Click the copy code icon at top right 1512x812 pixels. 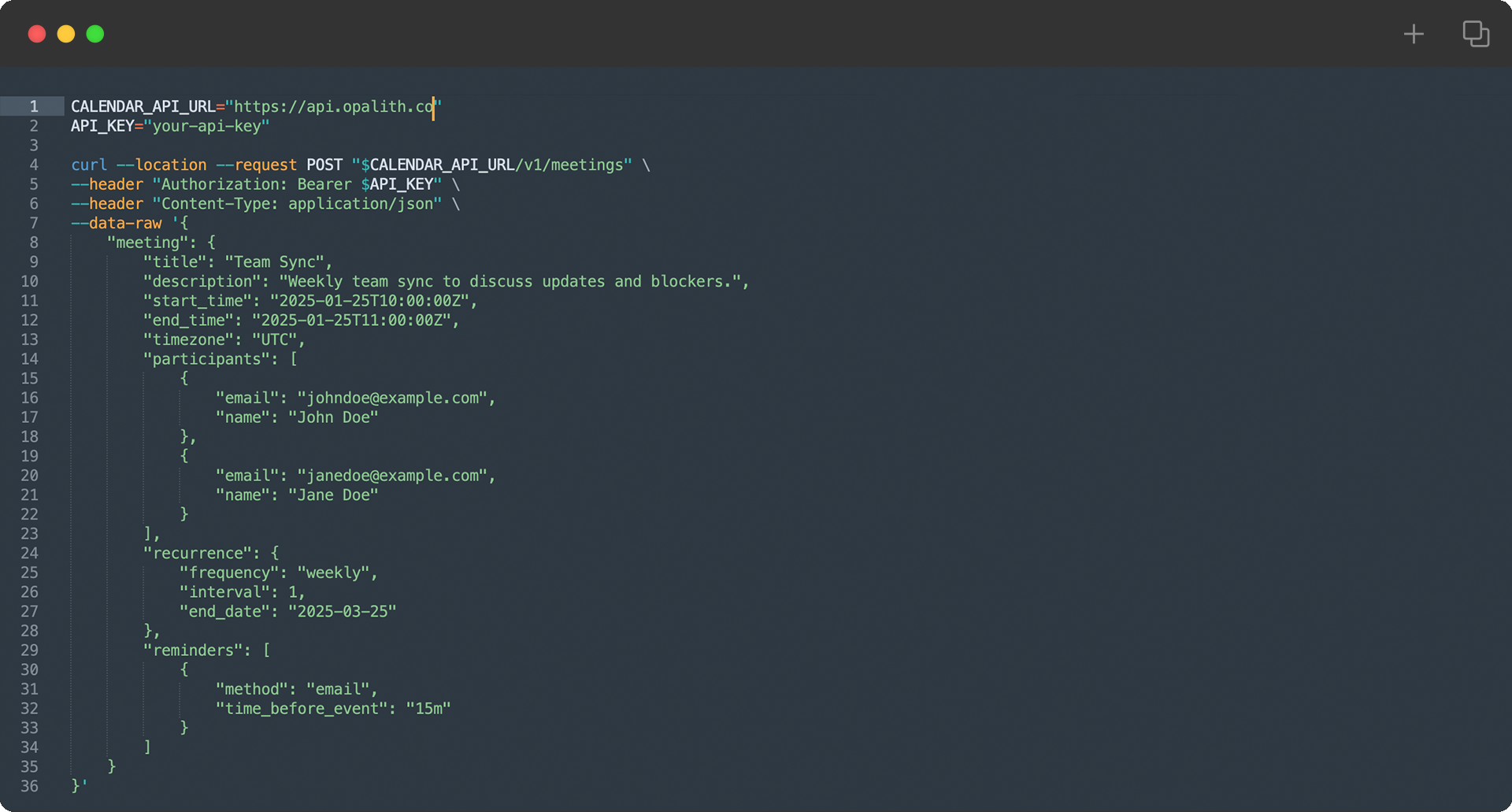click(x=1476, y=34)
